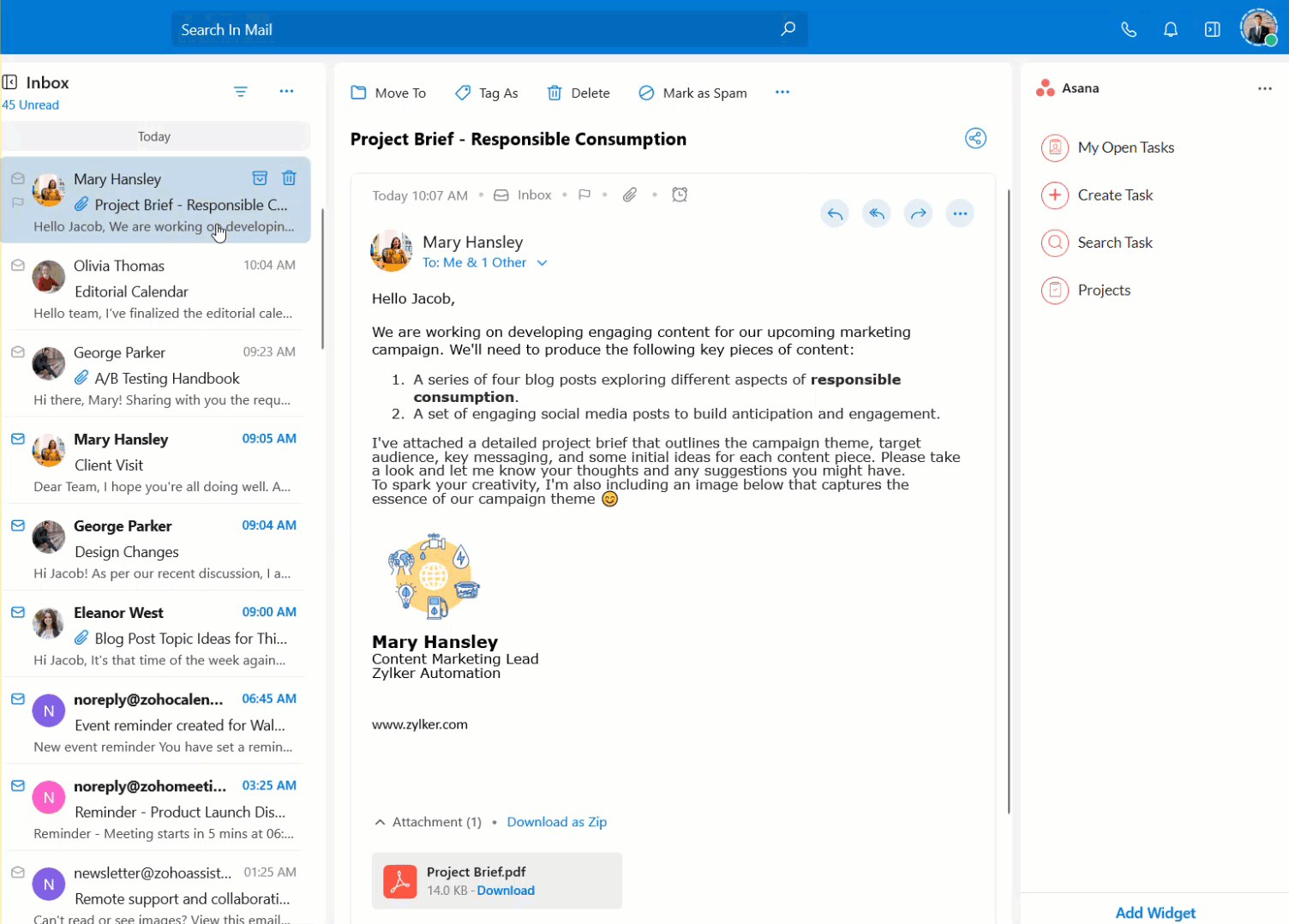Open the Product Launch meeting reminder email
Image resolution: width=1289 pixels, height=924 pixels.
pos(154,807)
